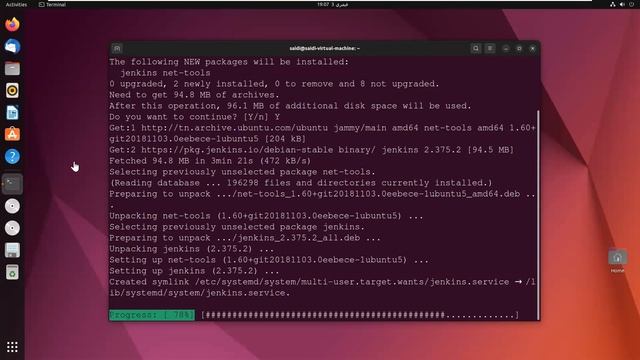The image size is (640, 360).
Task: Select the Terminal icon in dock
Action: [12, 184]
